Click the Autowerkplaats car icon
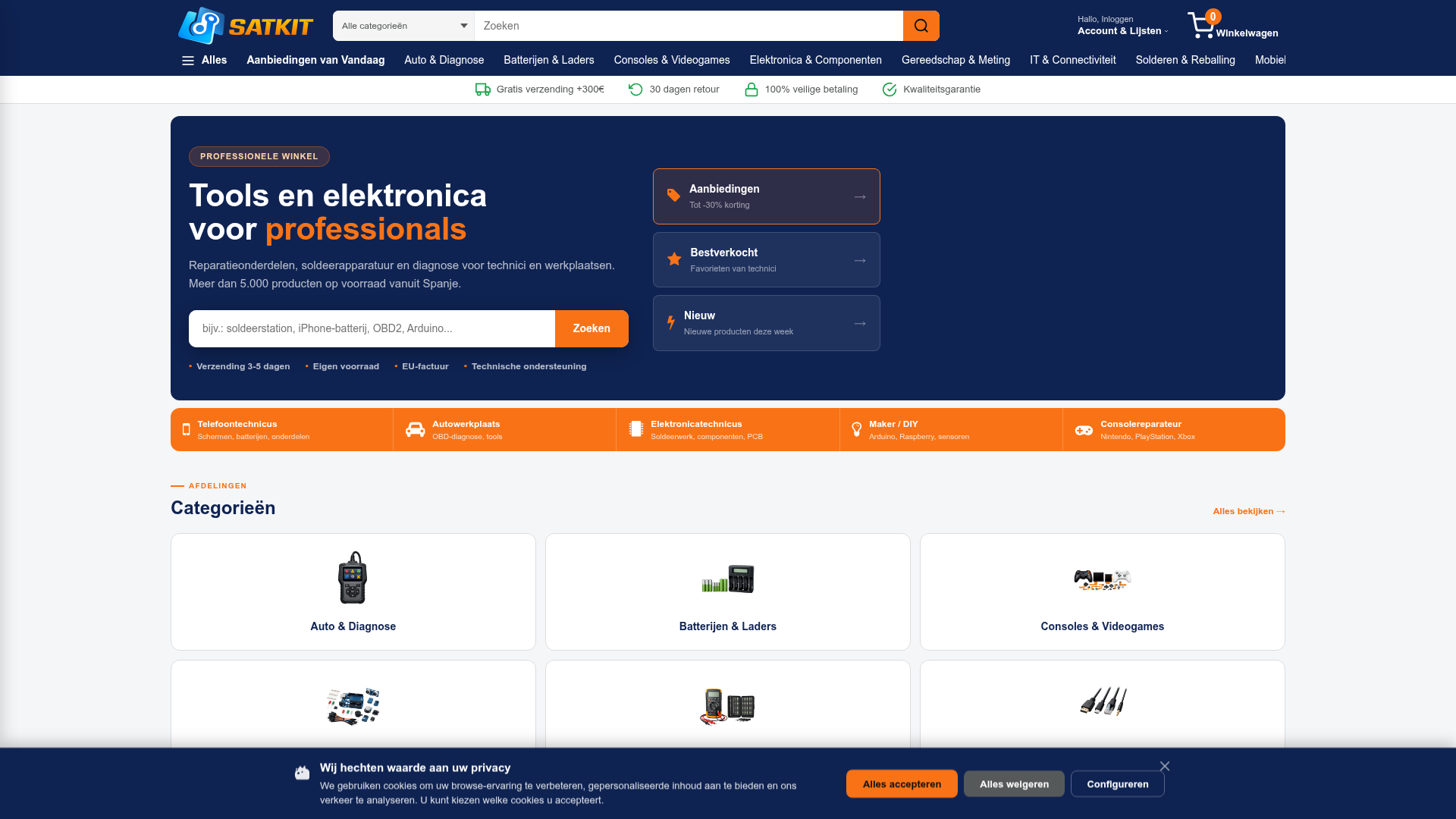Viewport: 1456px width, 819px height. pos(416,430)
